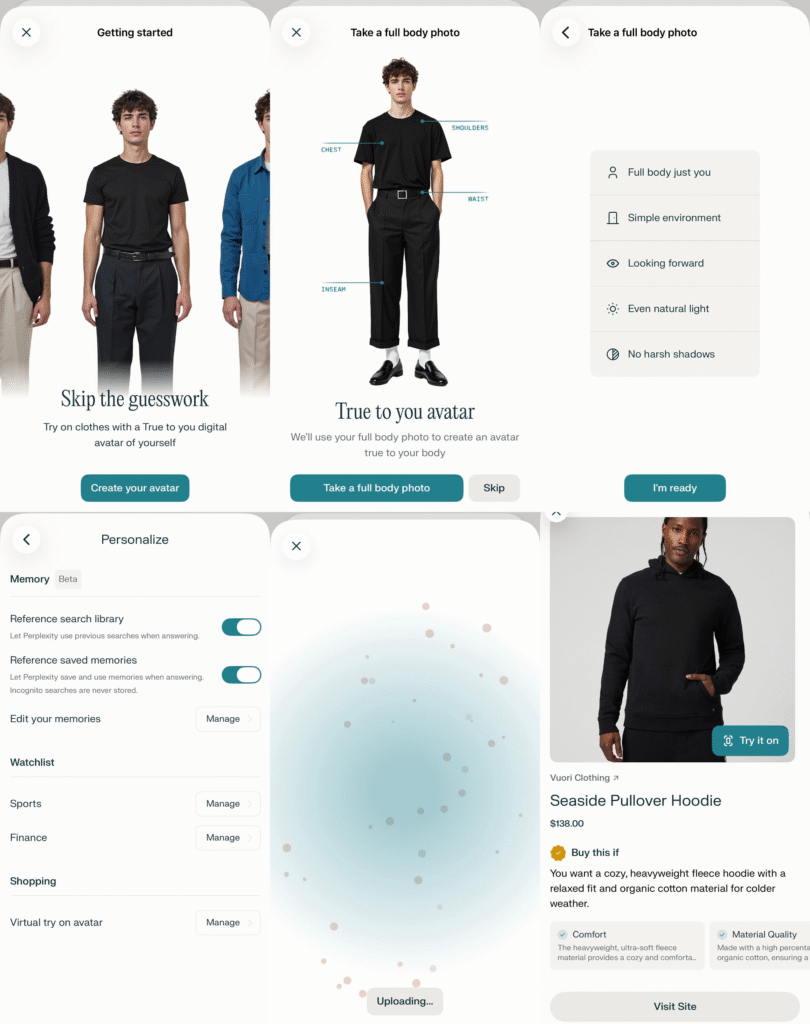Close the Uploading screen
The image size is (810, 1024).
point(296,546)
